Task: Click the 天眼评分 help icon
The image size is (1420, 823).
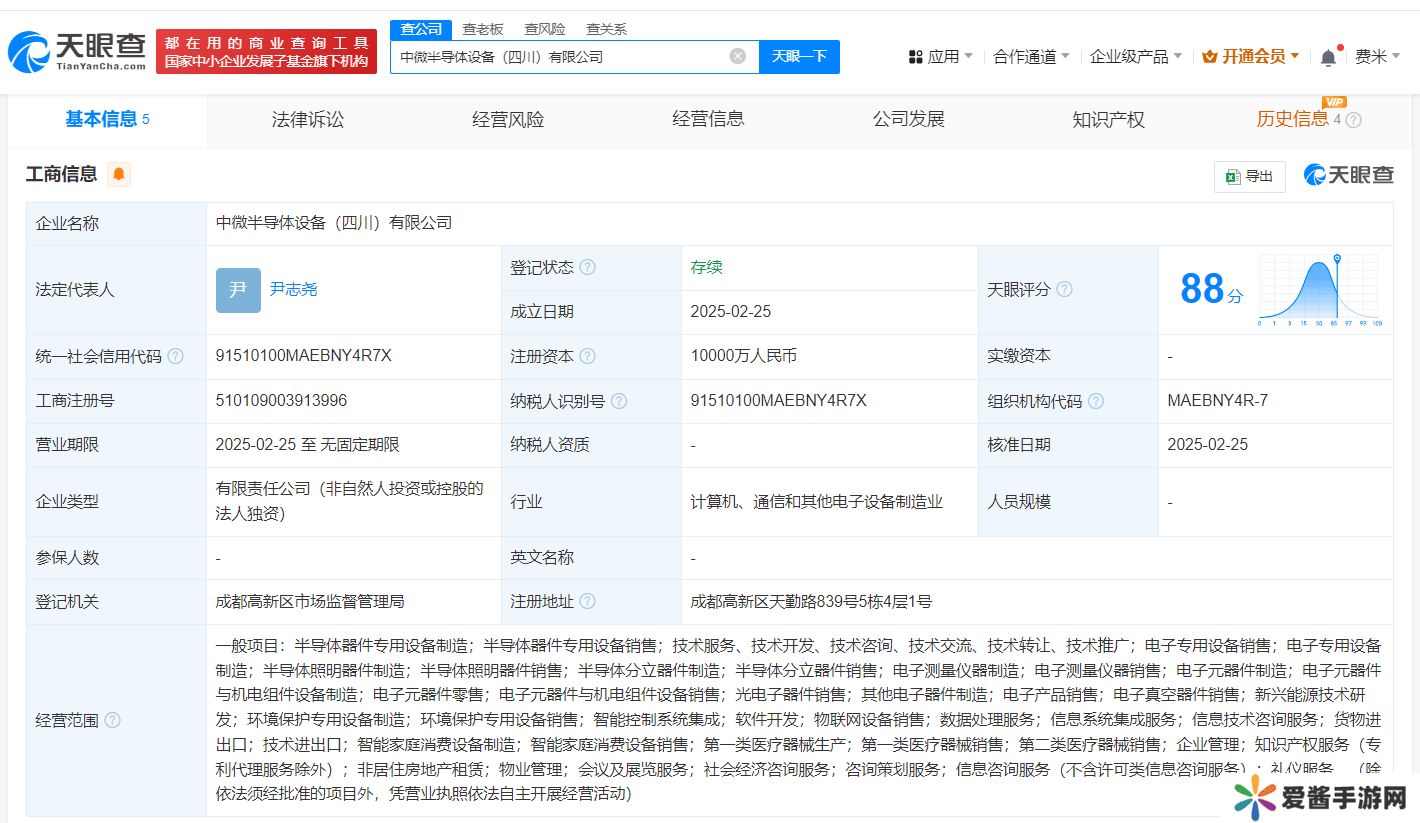Action: pos(1064,289)
